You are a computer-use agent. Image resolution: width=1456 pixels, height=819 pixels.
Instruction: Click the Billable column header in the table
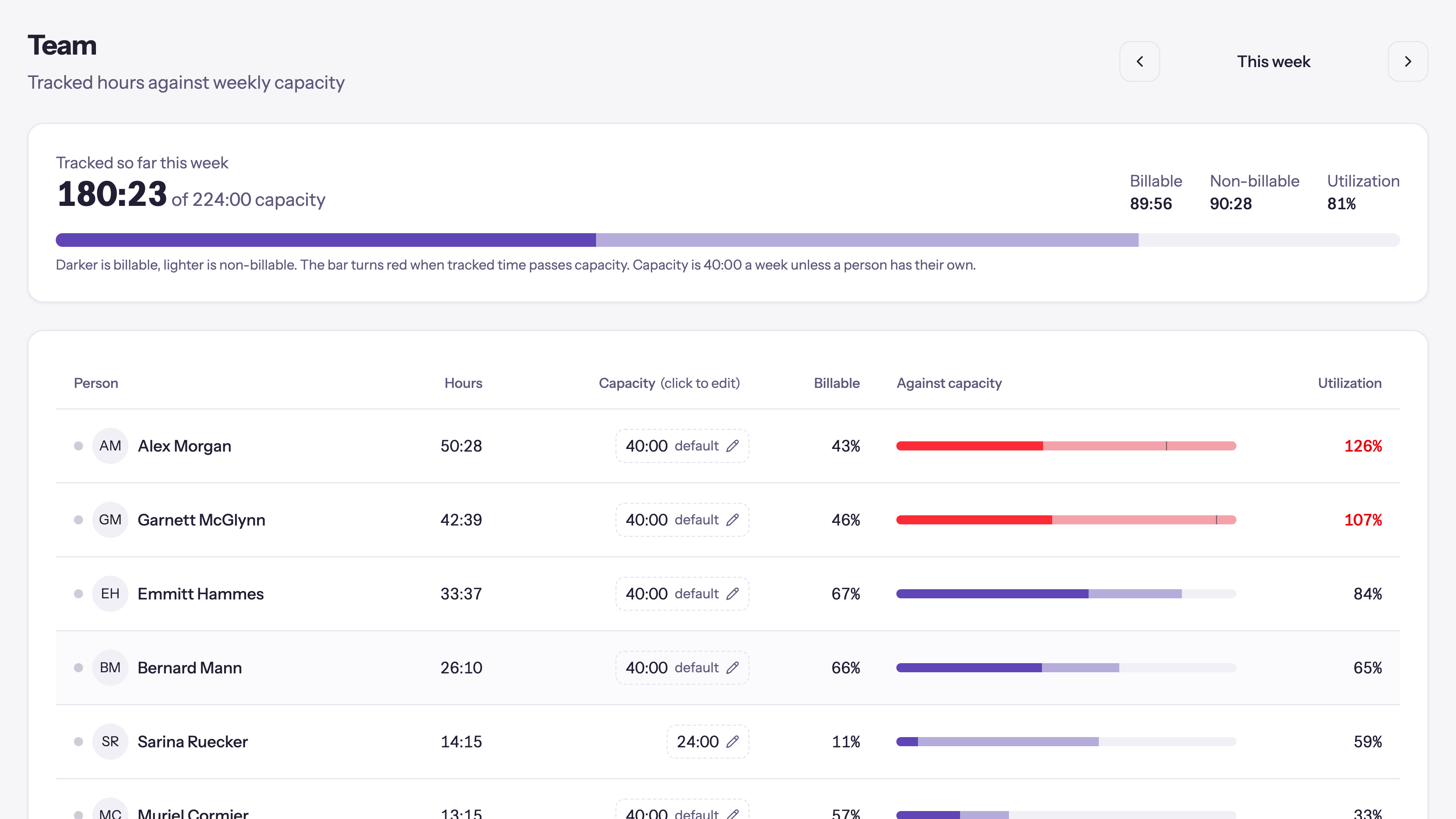click(836, 383)
